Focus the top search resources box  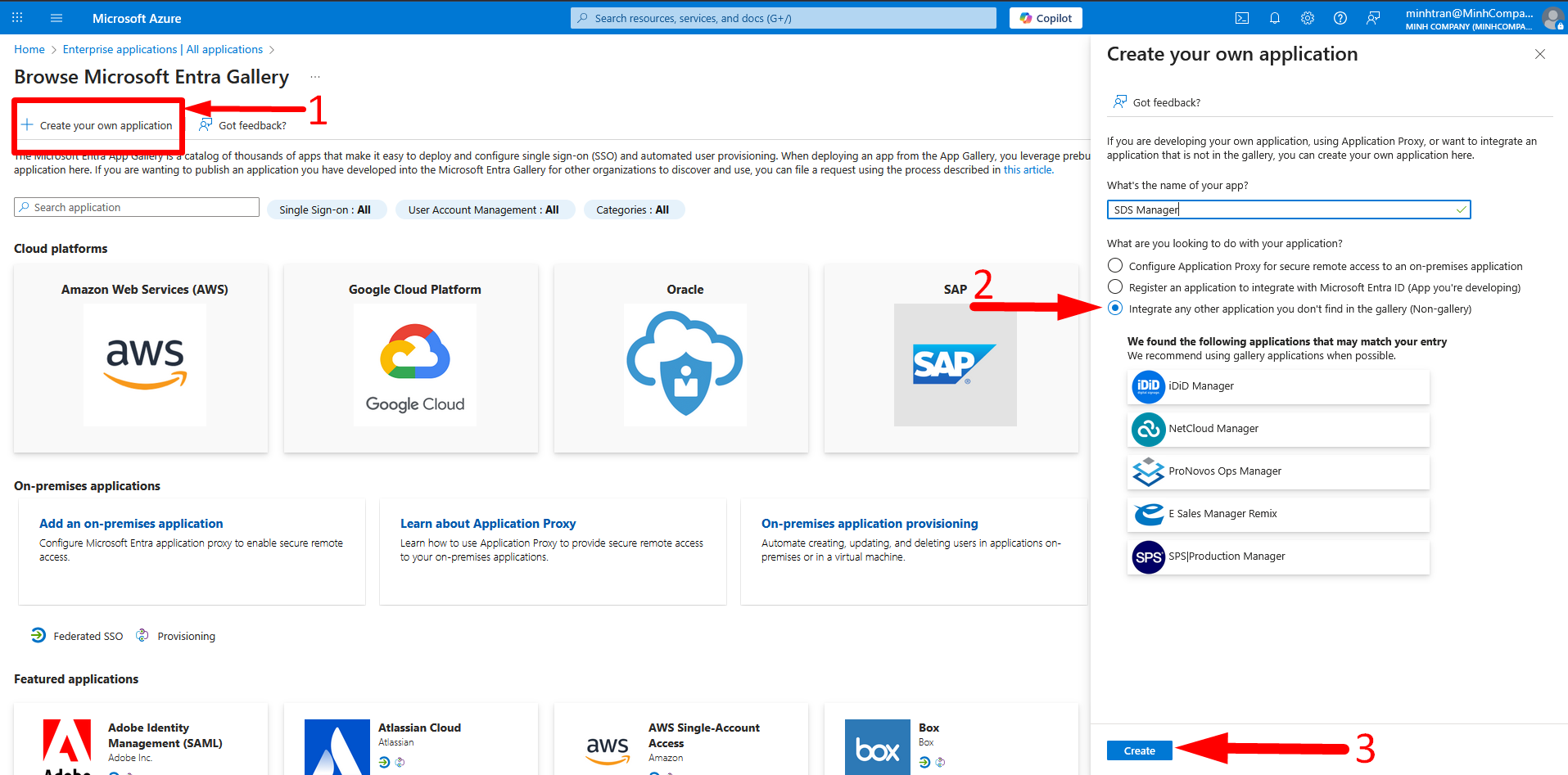pyautogui.click(x=784, y=18)
